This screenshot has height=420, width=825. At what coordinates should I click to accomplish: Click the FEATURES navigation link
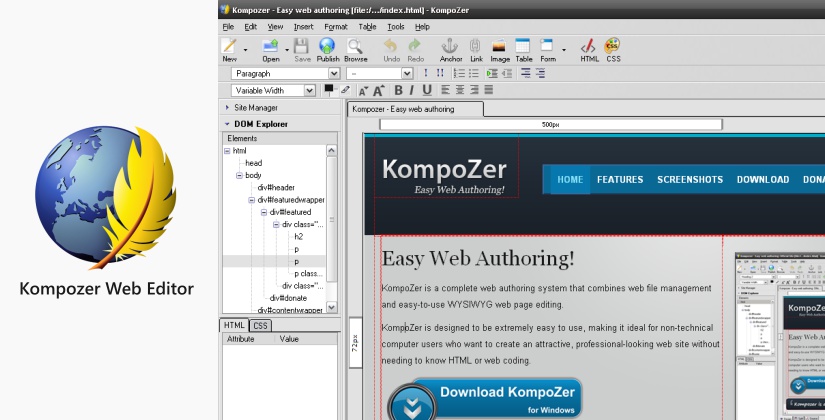coord(620,180)
